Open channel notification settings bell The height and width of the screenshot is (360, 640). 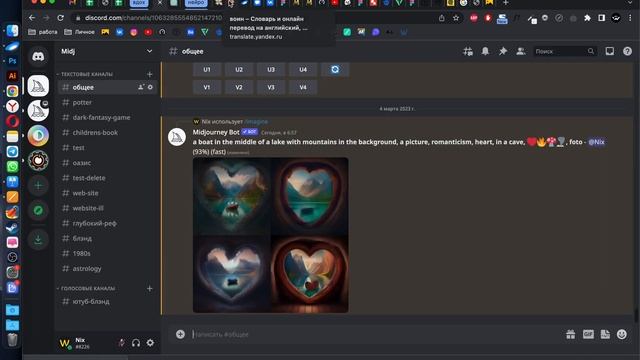(x=485, y=51)
